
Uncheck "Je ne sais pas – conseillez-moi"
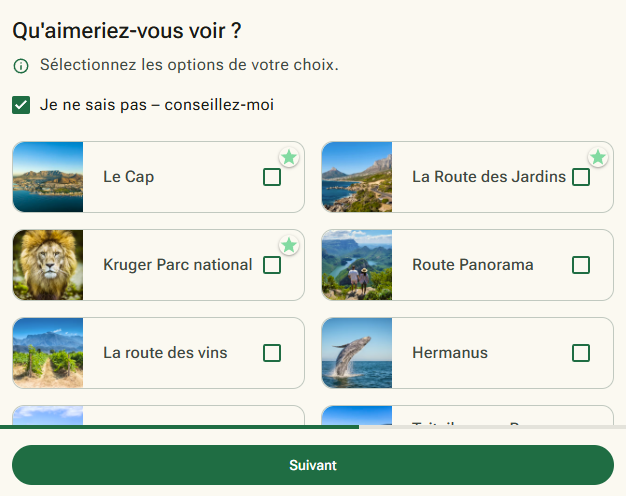coord(21,105)
